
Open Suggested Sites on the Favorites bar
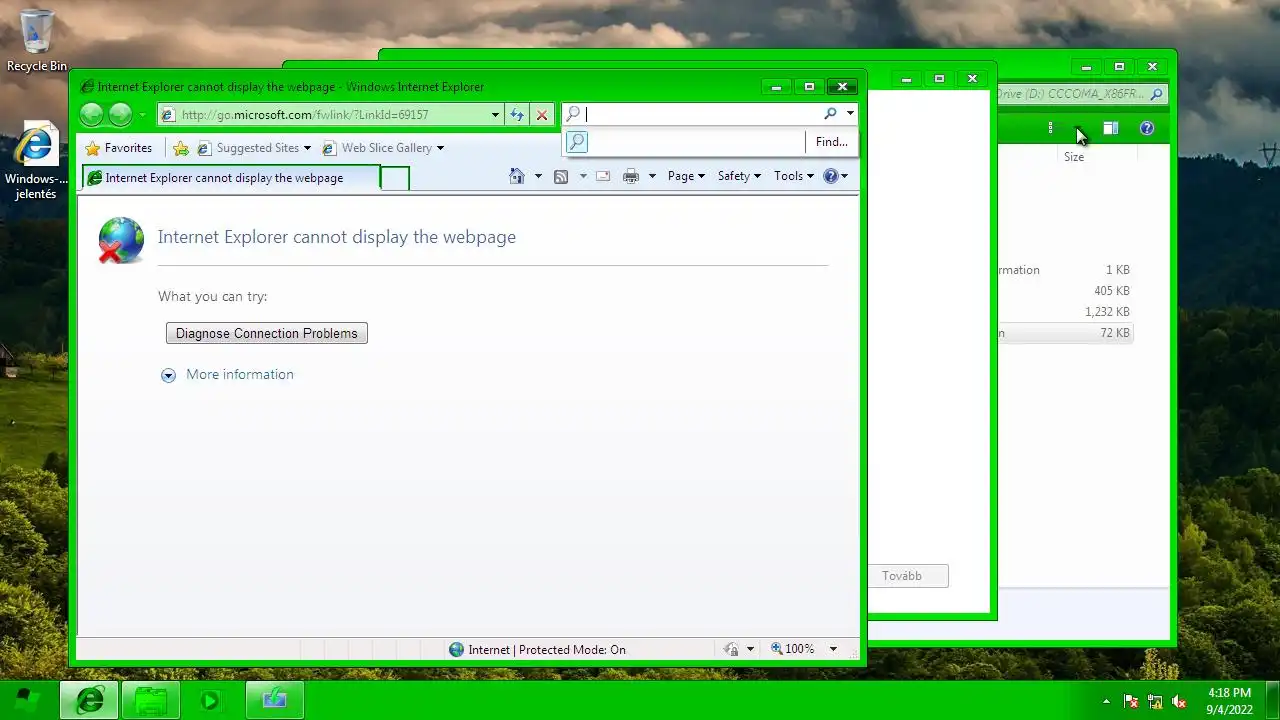point(254,148)
